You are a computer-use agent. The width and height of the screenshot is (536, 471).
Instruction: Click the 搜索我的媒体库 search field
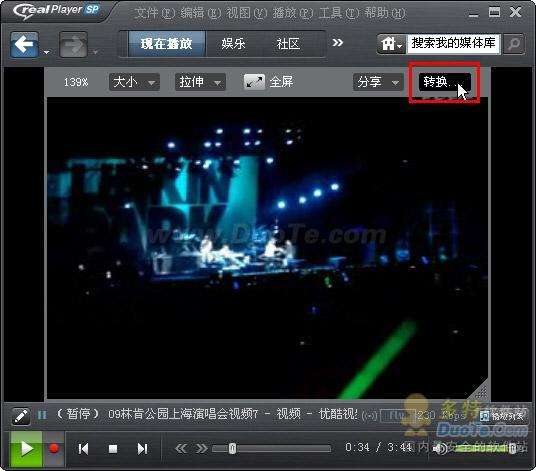click(x=453, y=44)
